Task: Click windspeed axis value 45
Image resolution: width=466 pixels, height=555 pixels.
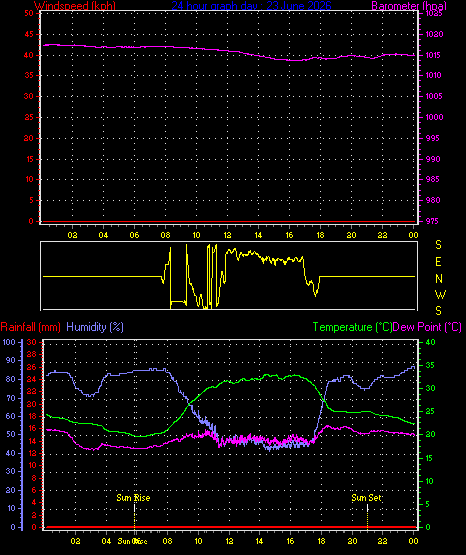Action: (29, 34)
